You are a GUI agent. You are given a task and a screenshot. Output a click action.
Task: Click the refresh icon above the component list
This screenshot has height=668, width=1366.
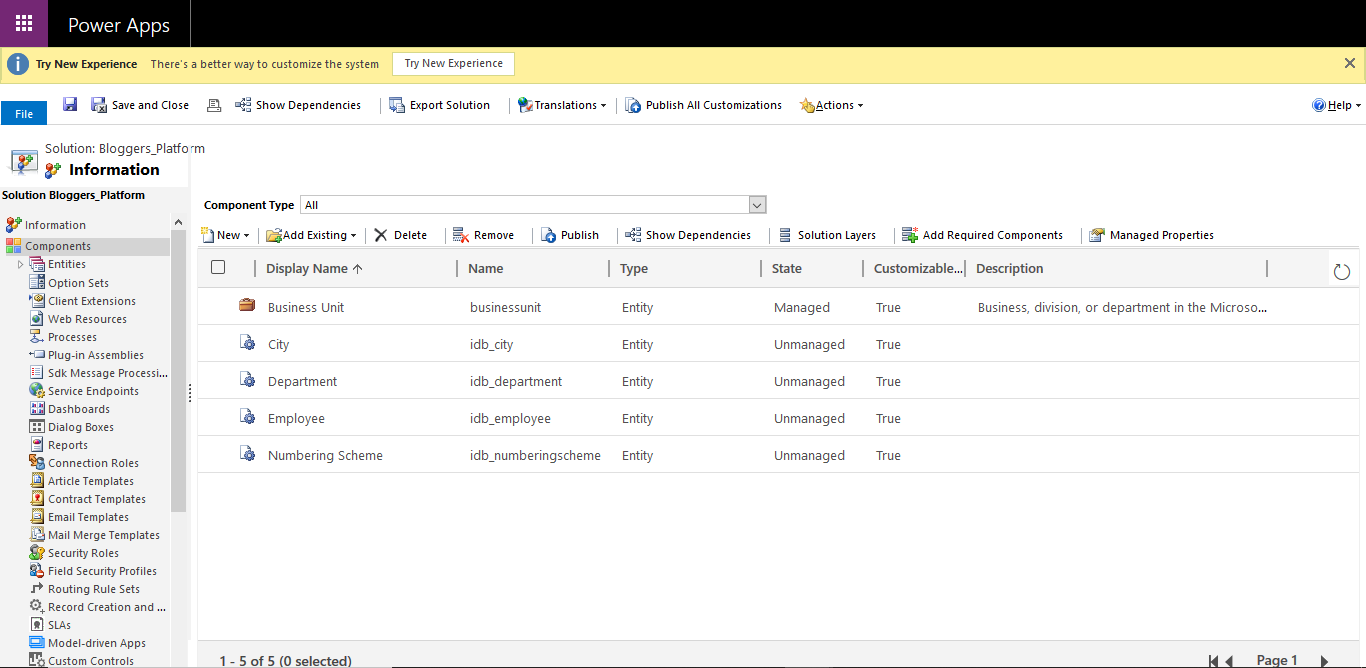[x=1341, y=270]
